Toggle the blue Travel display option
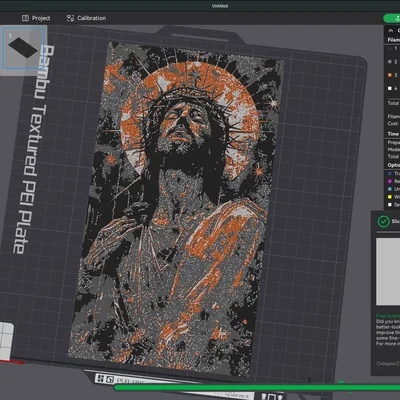This screenshot has width=400, height=400. point(389,173)
